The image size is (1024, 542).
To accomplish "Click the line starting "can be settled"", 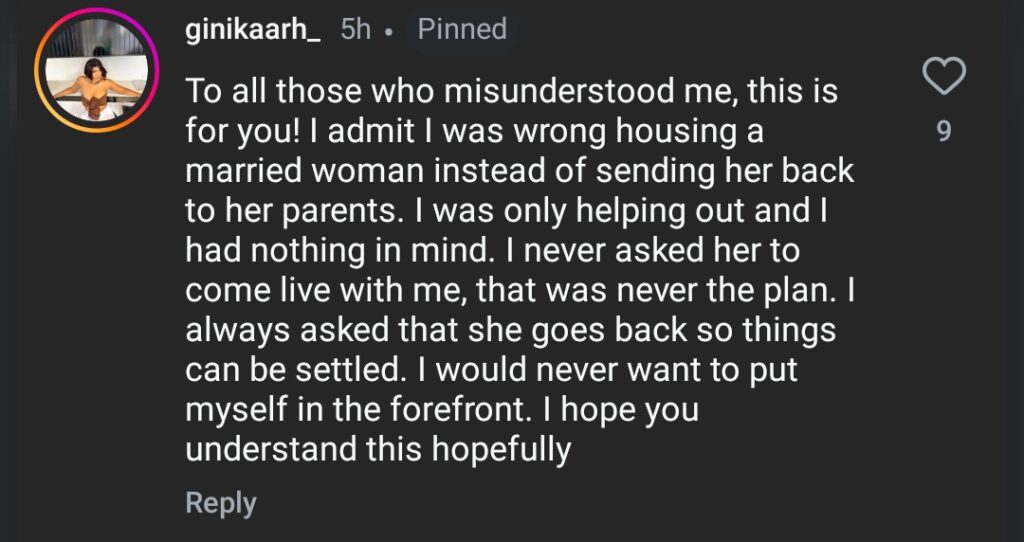I will pyautogui.click(x=492, y=369).
